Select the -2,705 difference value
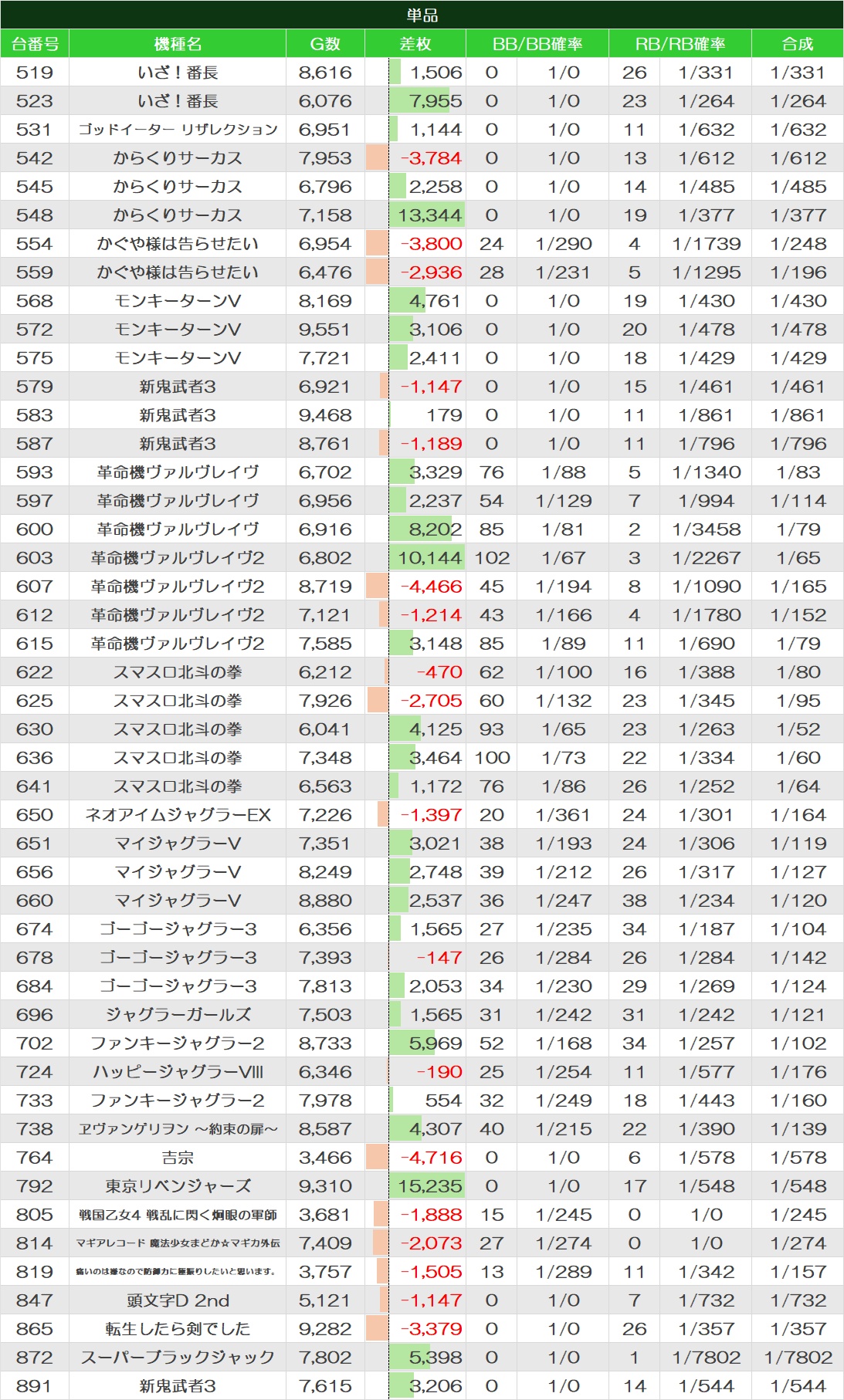 [431, 701]
